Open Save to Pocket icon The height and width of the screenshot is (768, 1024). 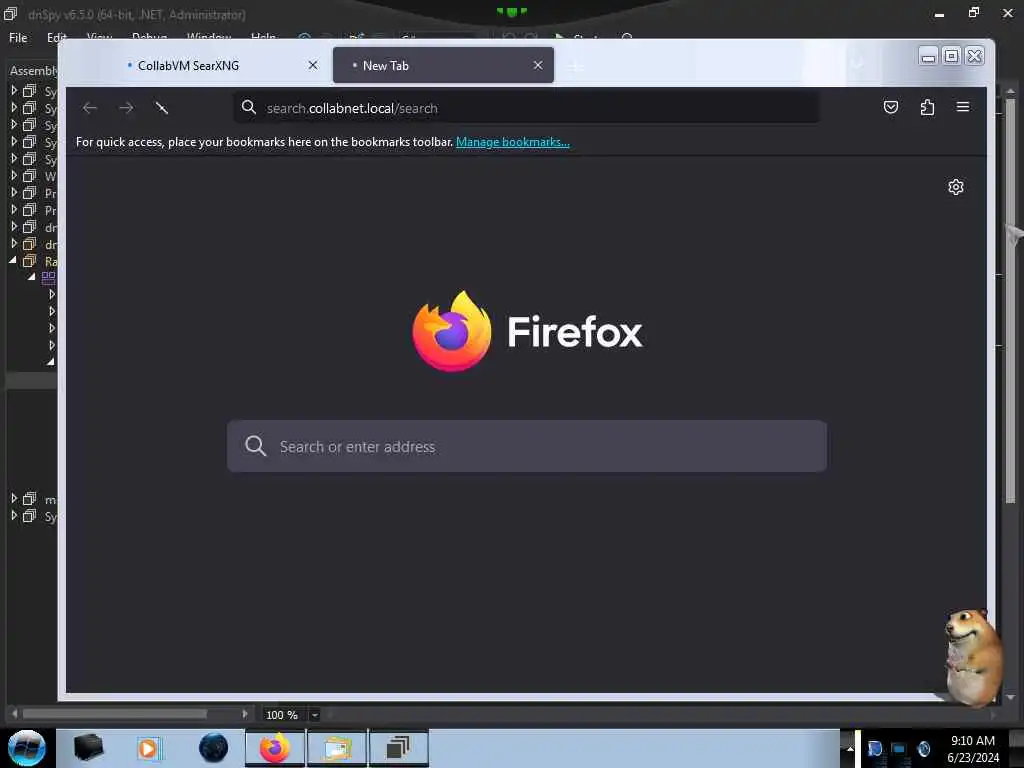pos(891,107)
